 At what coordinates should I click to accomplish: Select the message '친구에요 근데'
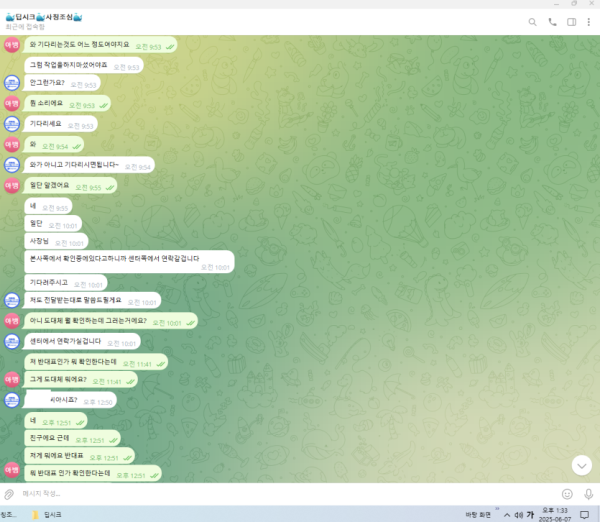pyautogui.click(x=72, y=438)
